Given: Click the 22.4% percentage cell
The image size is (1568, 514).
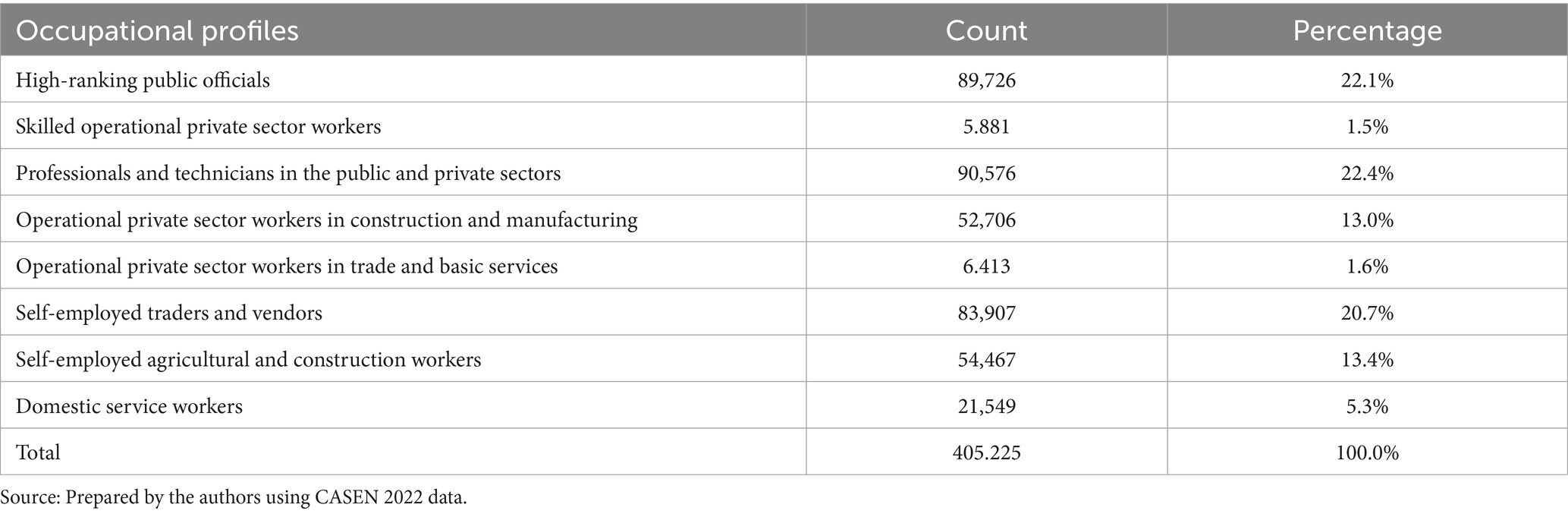Looking at the screenshot, I should 1367,174.
